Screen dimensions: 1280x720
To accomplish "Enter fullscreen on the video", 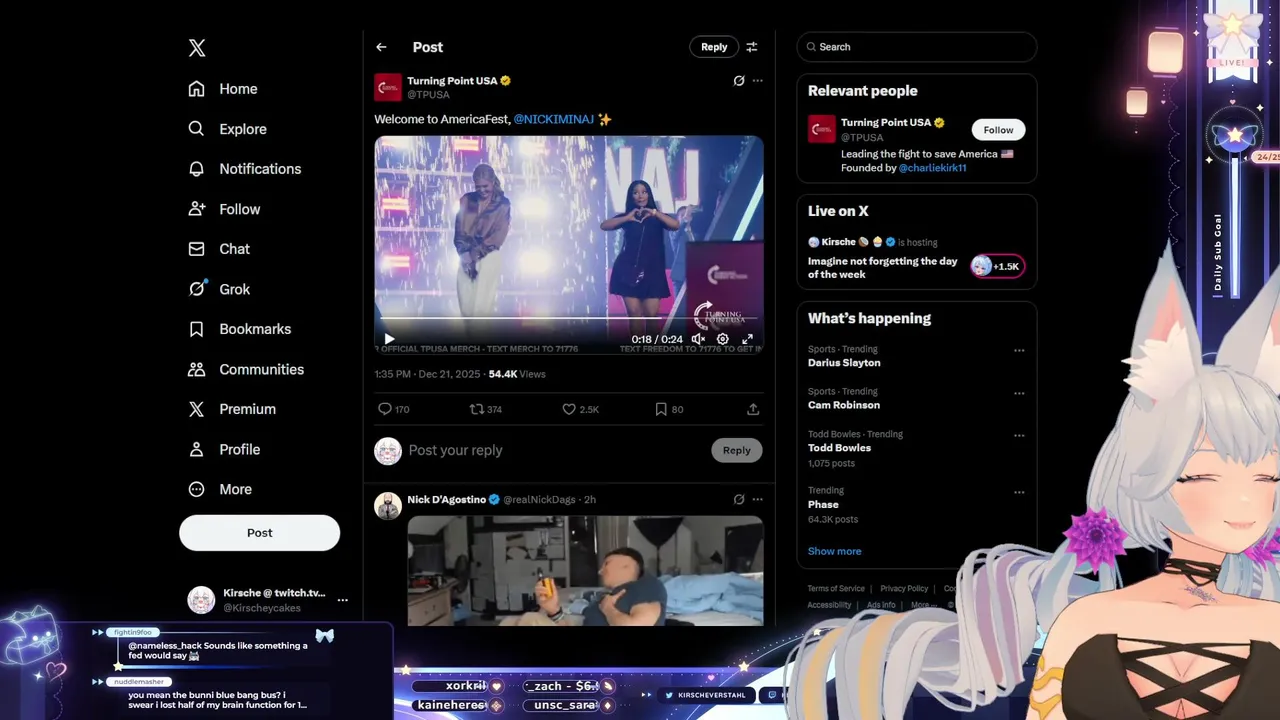I will point(747,339).
